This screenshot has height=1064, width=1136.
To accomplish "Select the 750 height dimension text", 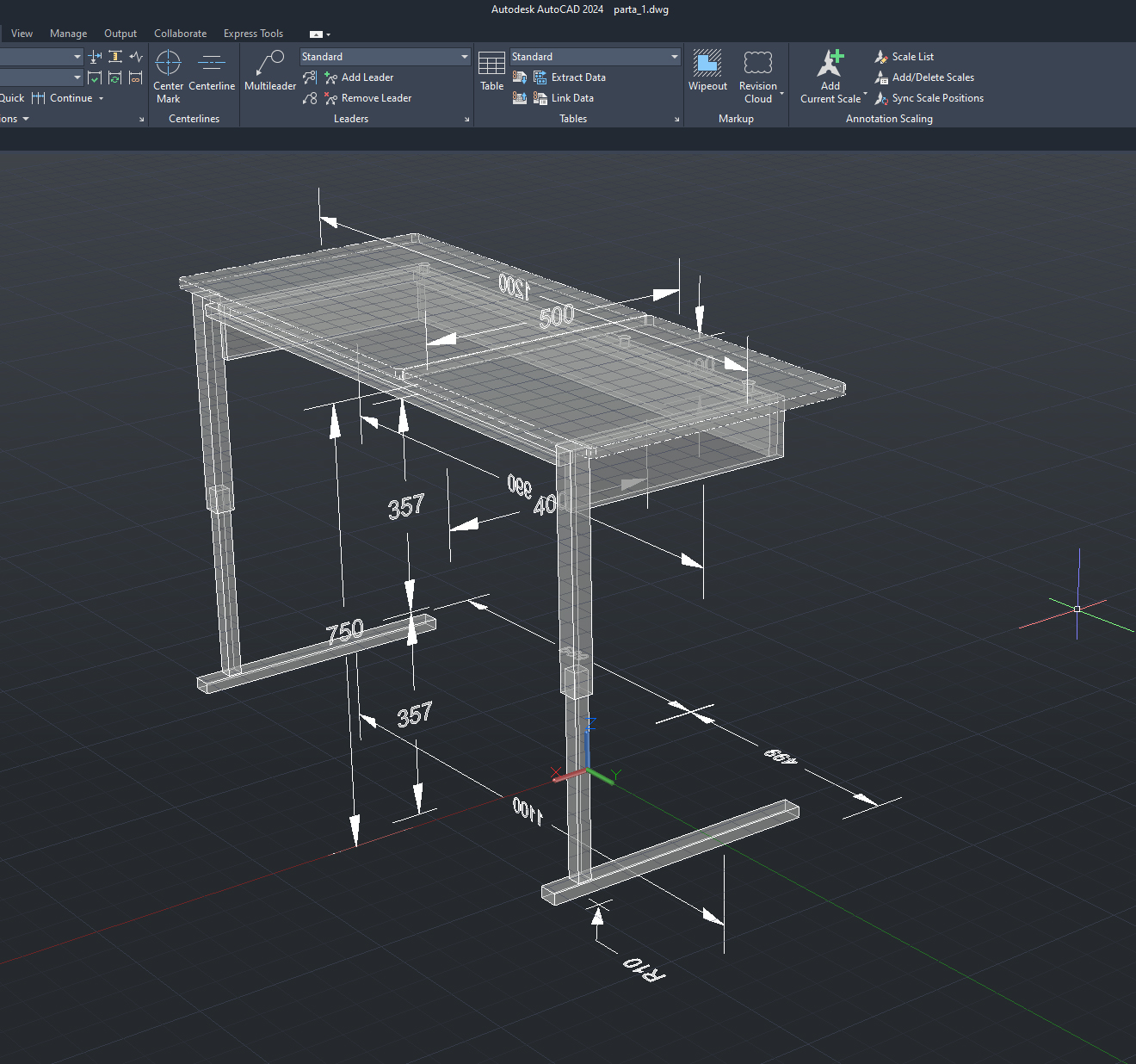I will 345,632.
